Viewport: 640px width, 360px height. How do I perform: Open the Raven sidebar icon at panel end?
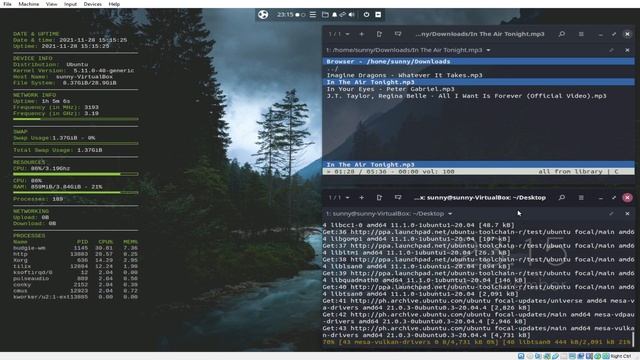378,15
